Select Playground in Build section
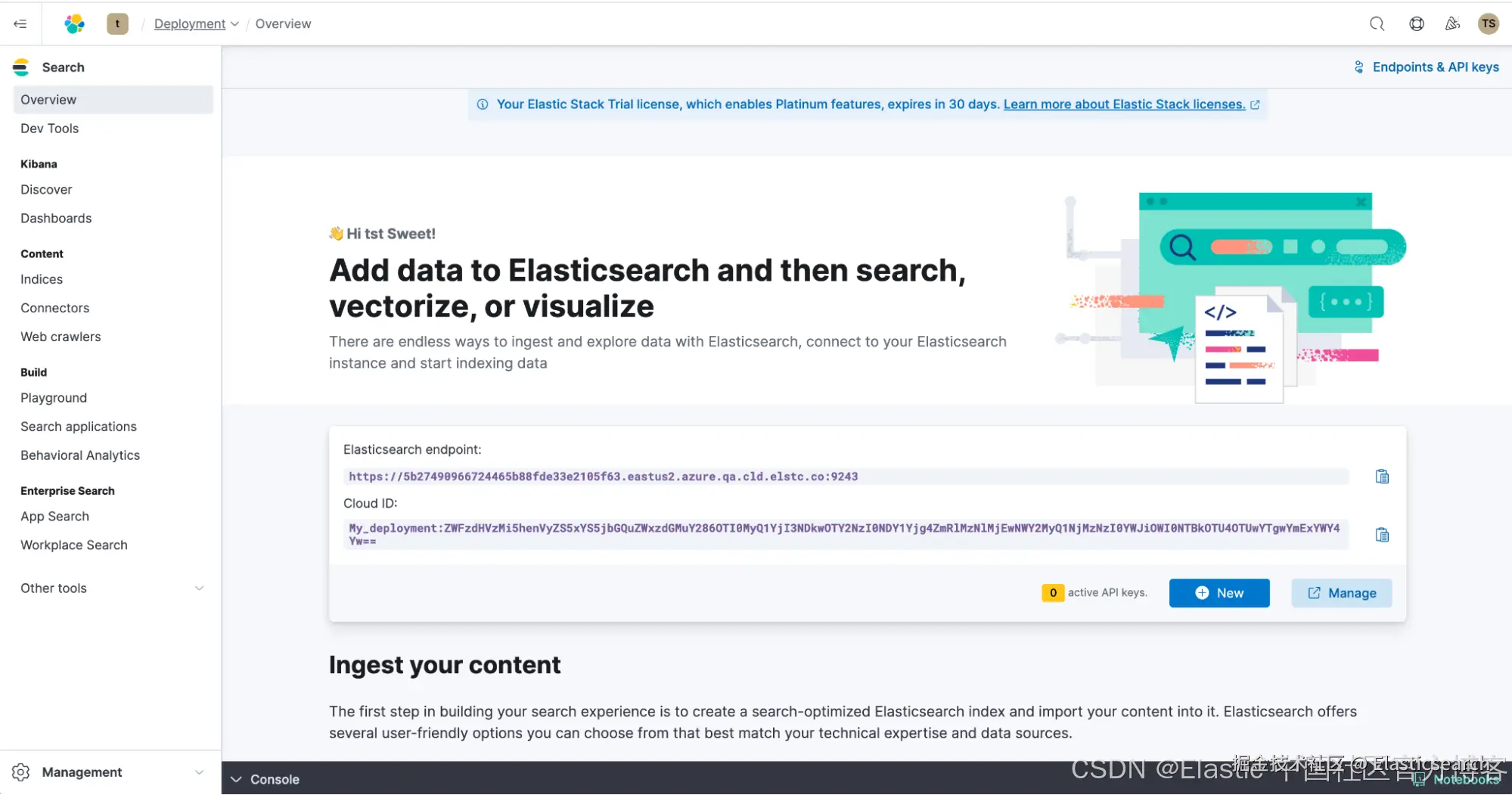1512x795 pixels. coord(54,398)
